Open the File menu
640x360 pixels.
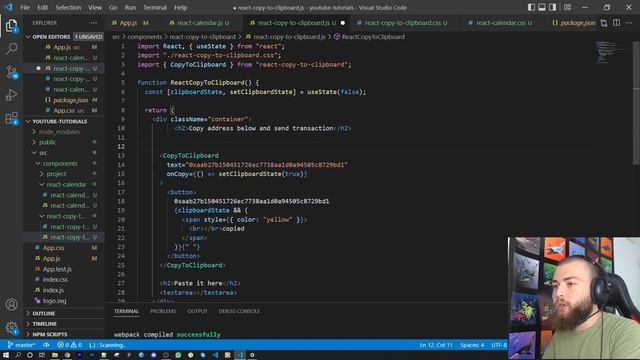pos(25,7)
